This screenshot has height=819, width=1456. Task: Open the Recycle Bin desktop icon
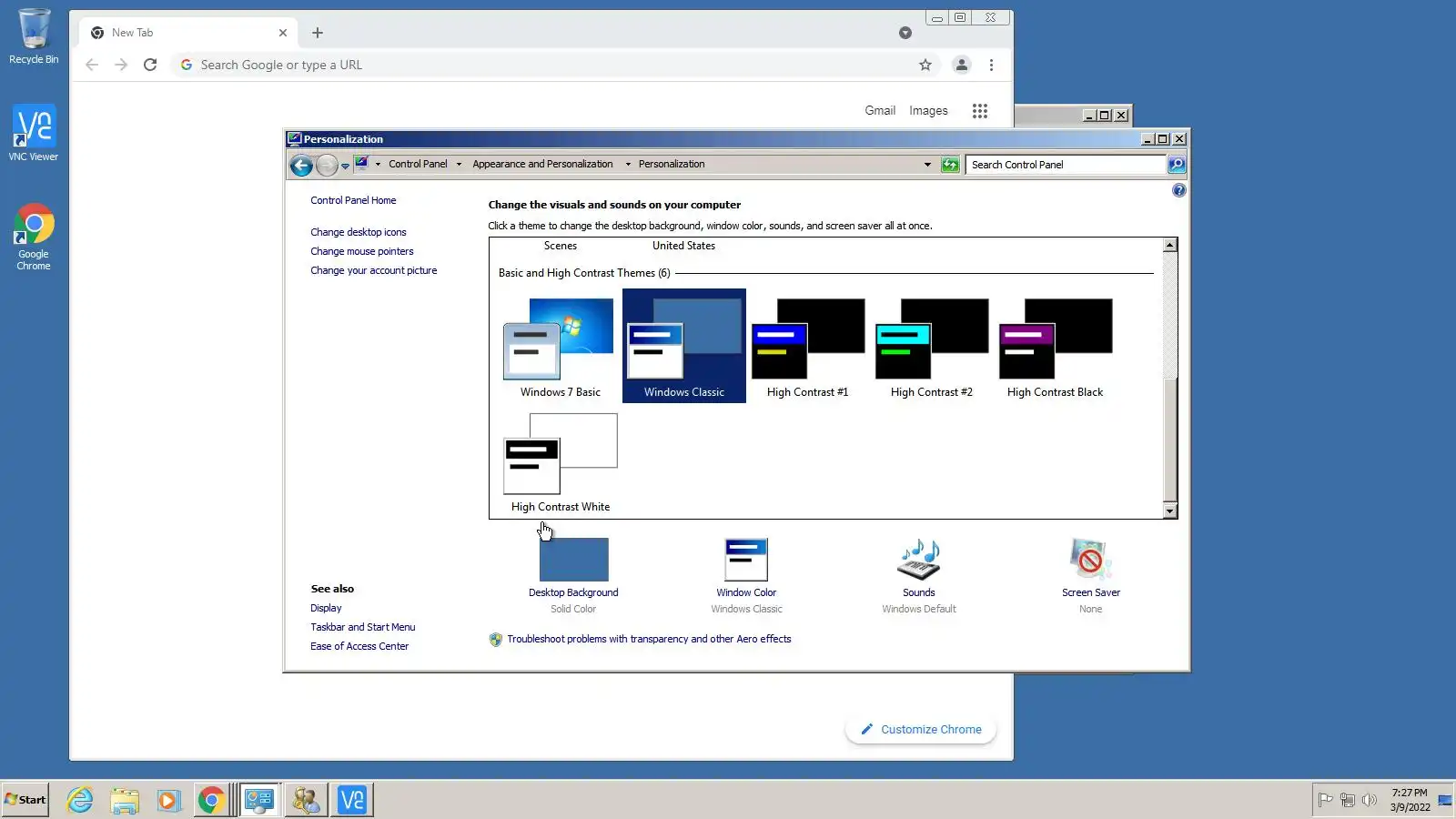(34, 36)
